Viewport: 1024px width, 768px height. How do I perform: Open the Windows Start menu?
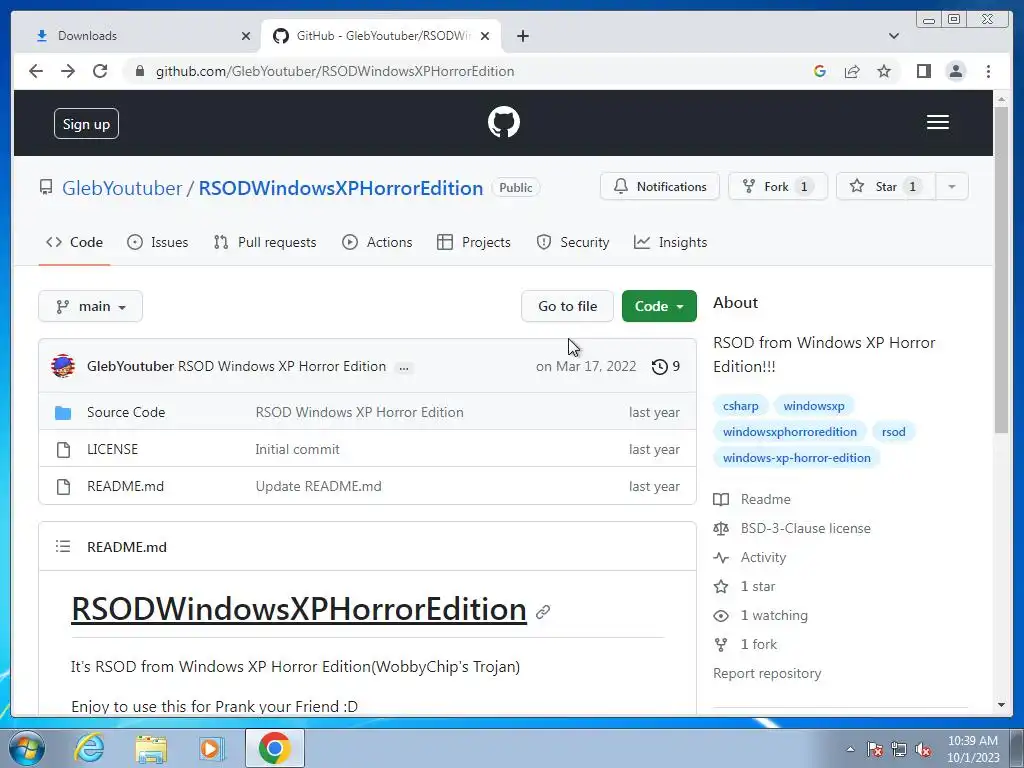coord(25,748)
